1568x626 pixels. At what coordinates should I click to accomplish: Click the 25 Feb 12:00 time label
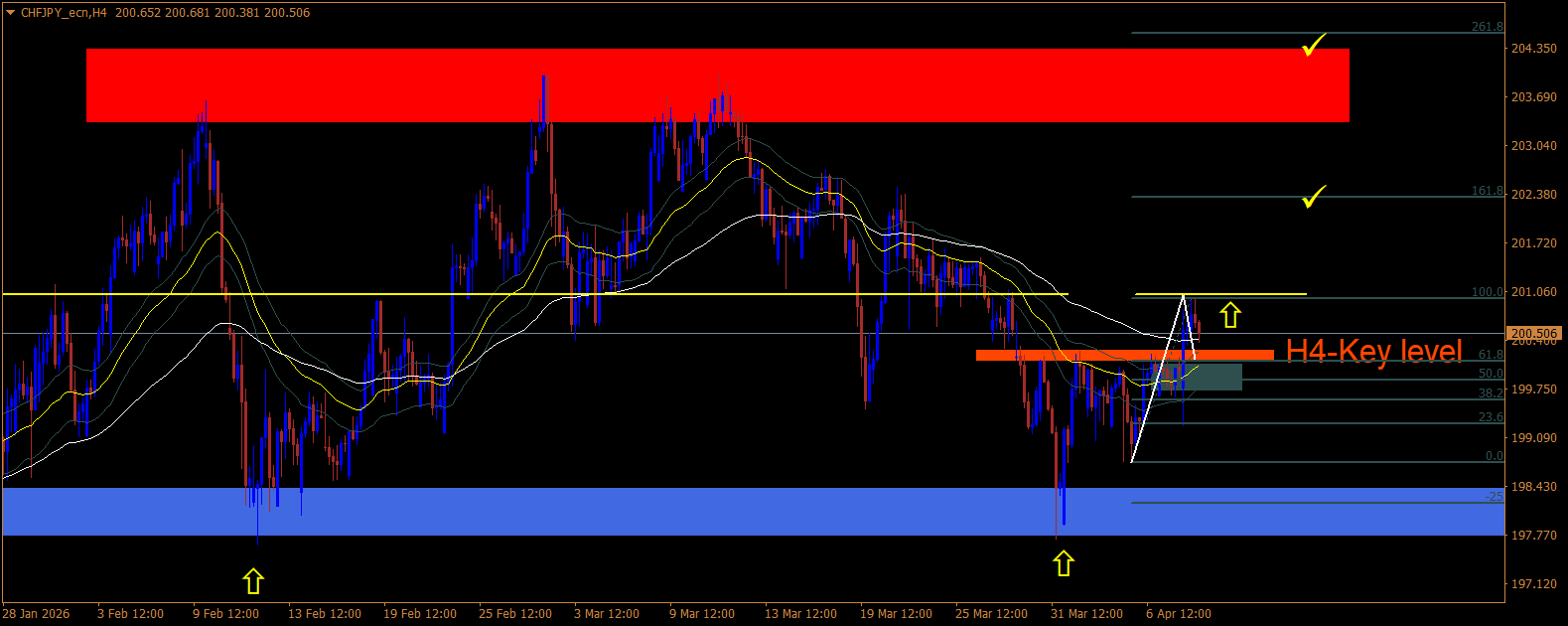click(515, 613)
